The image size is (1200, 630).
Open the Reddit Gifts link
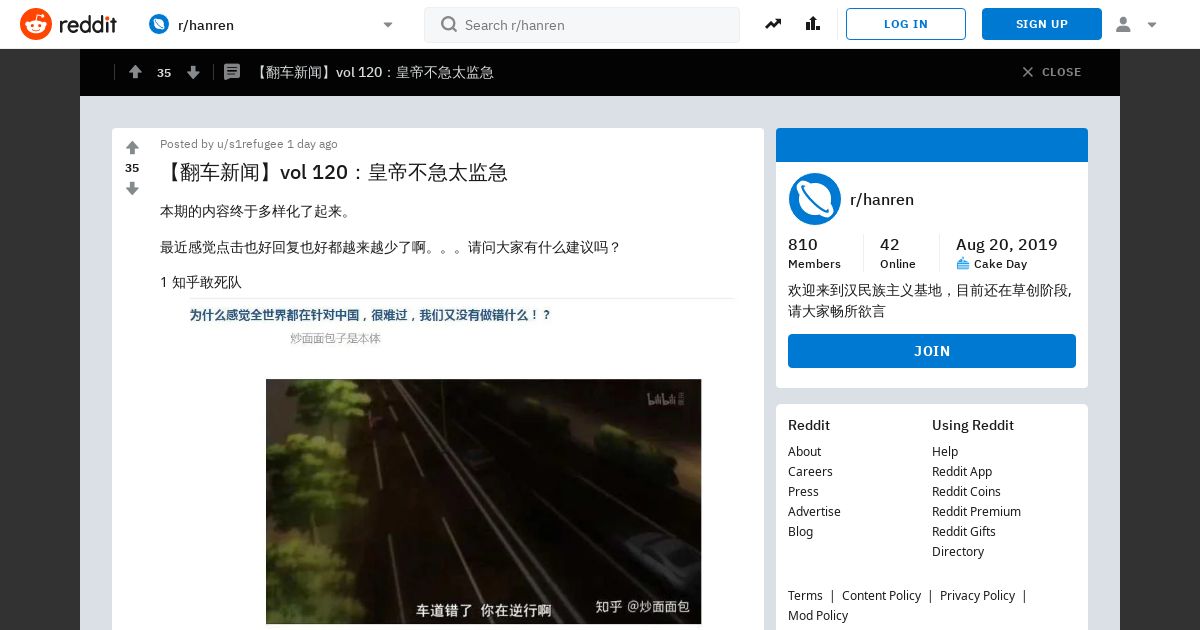[964, 531]
